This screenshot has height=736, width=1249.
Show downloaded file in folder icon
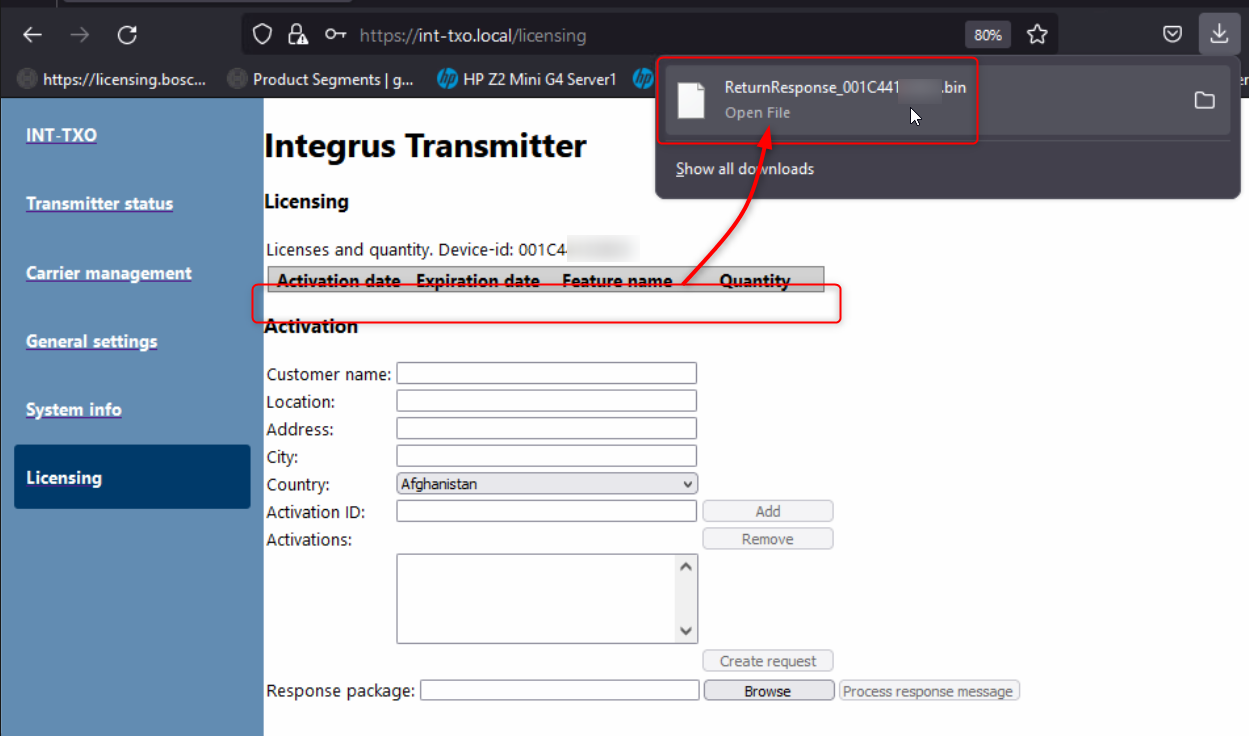[1204, 100]
